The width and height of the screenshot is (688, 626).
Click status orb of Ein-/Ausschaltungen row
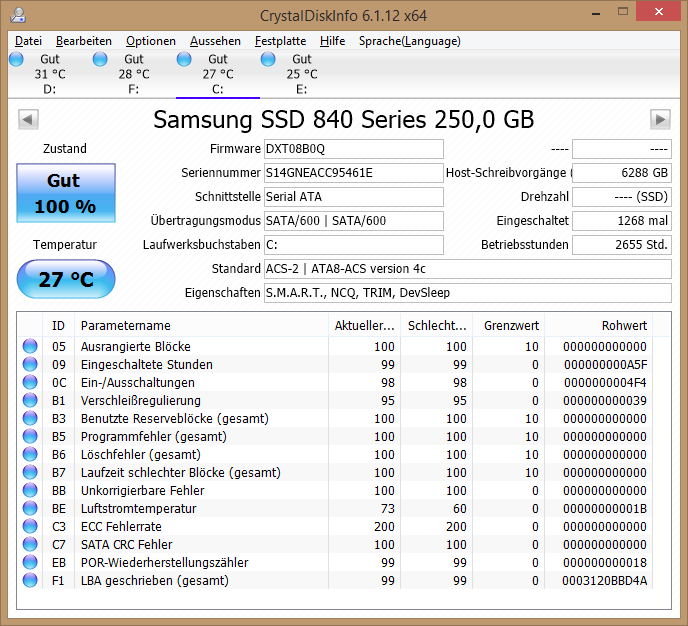point(30,382)
